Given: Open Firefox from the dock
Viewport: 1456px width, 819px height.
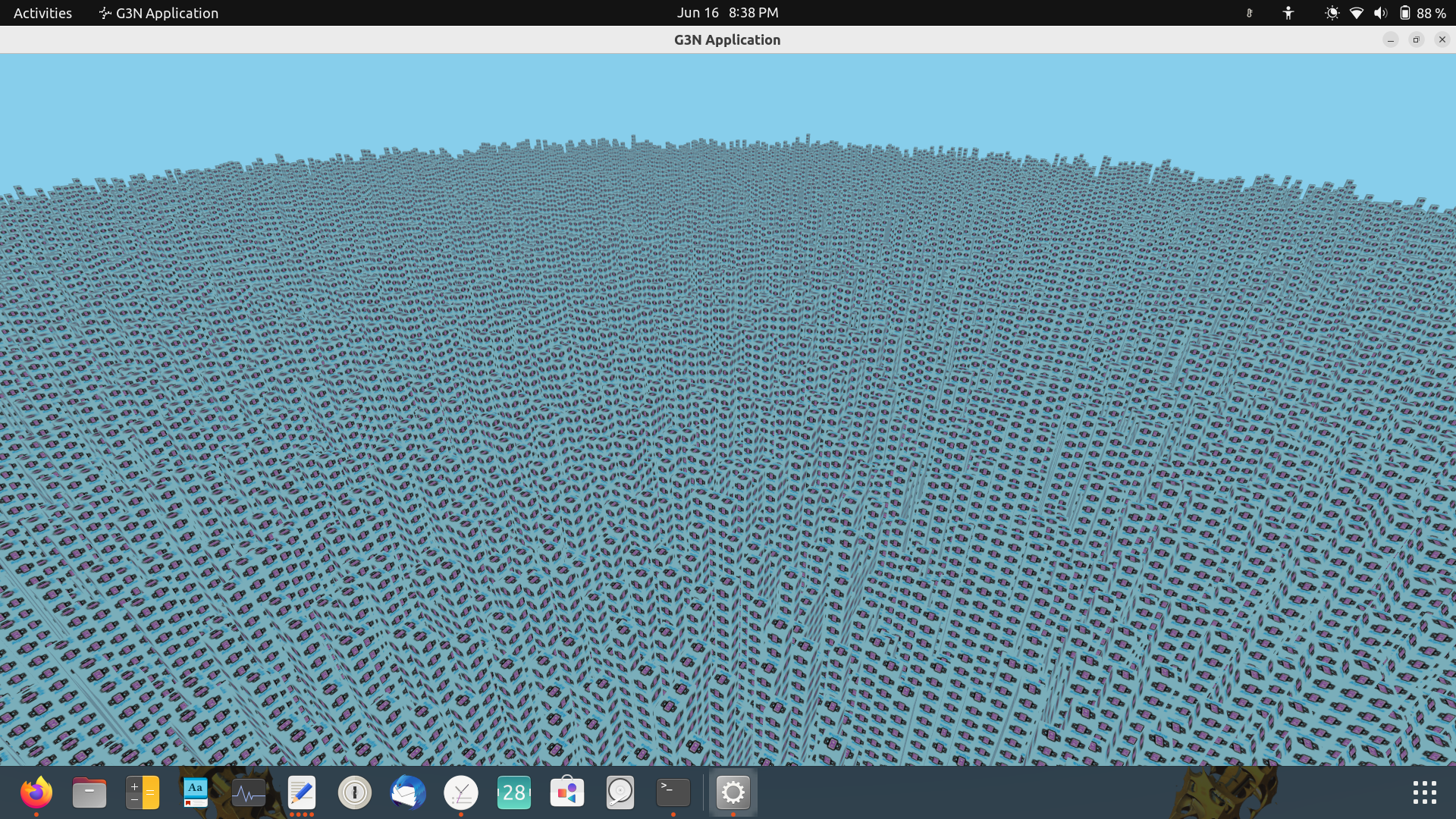Looking at the screenshot, I should [36, 793].
